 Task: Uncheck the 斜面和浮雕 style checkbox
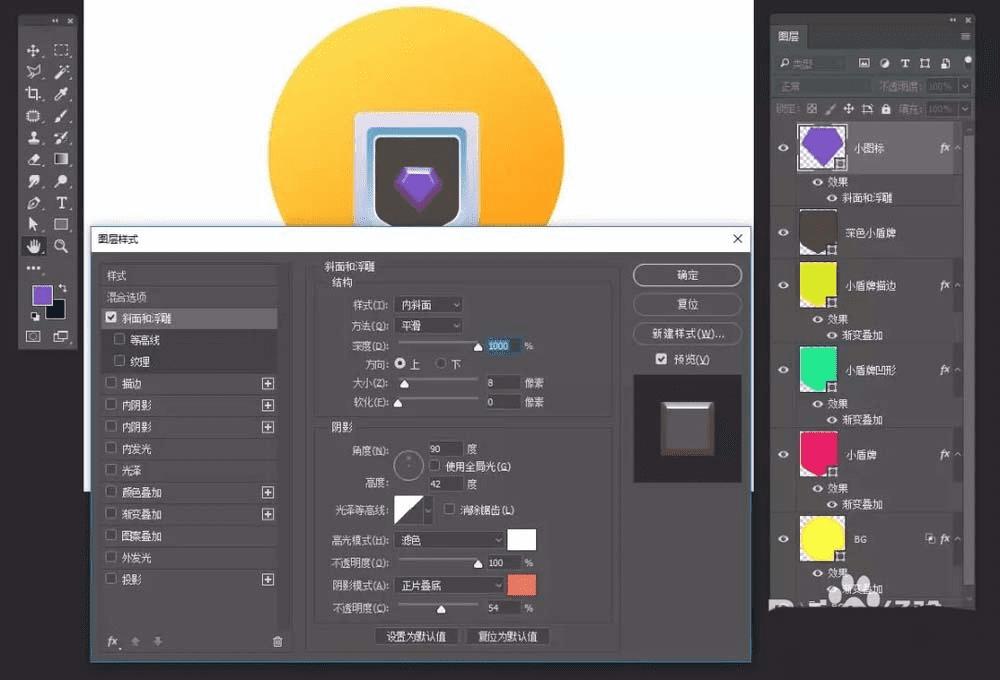(x=111, y=317)
